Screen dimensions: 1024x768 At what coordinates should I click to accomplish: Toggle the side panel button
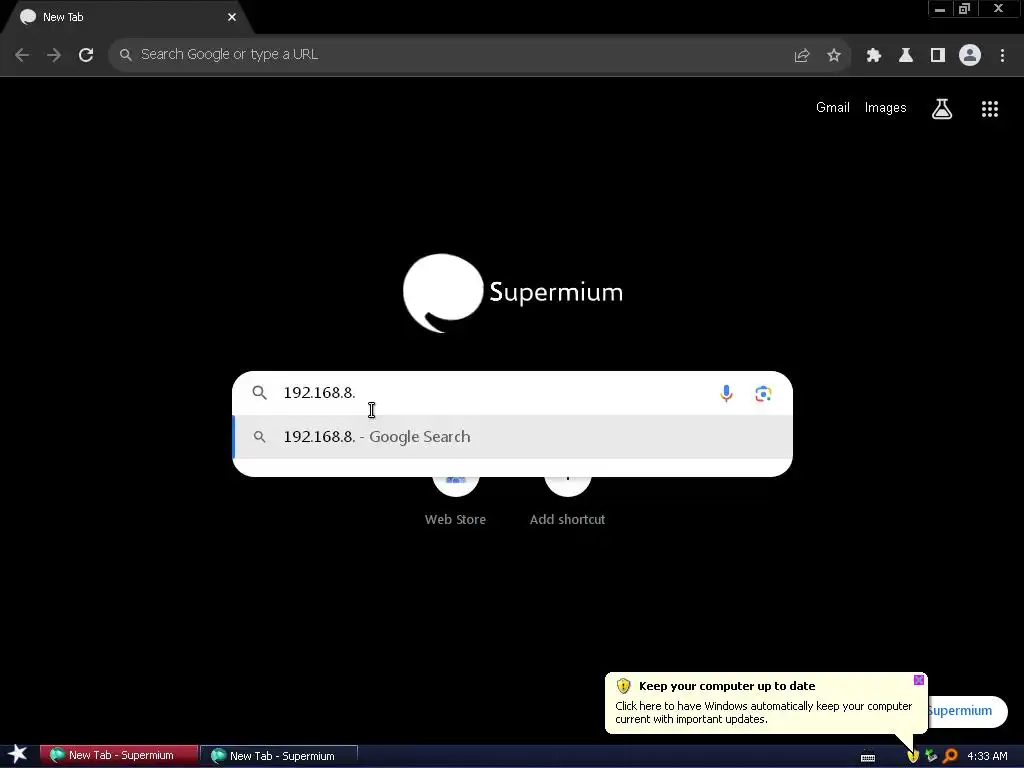tap(938, 55)
